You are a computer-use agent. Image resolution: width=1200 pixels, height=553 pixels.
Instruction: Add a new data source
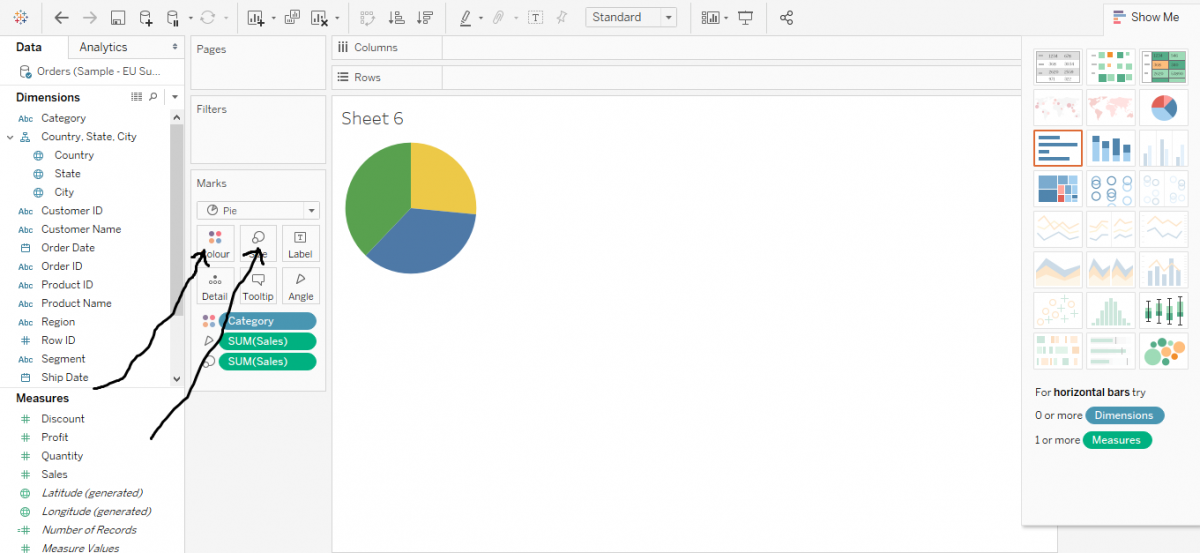[x=146, y=18]
